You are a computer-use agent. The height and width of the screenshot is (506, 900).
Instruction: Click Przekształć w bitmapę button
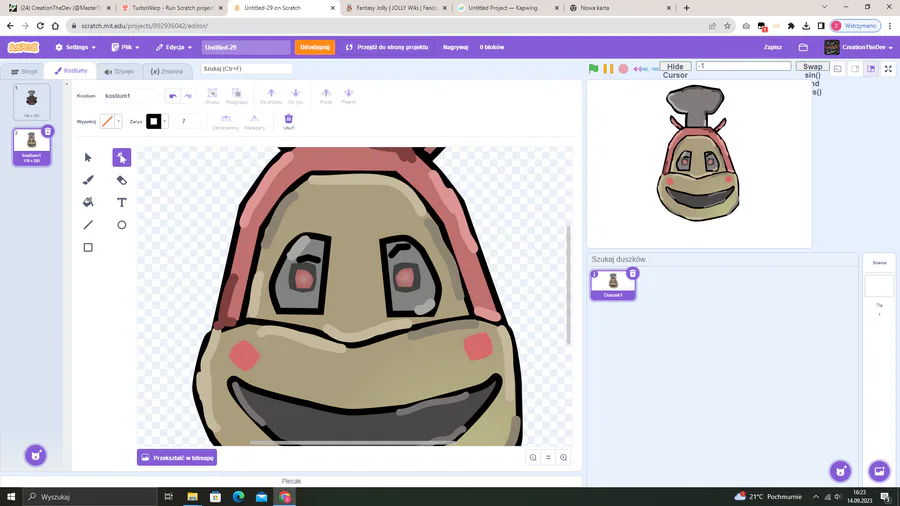(x=177, y=458)
